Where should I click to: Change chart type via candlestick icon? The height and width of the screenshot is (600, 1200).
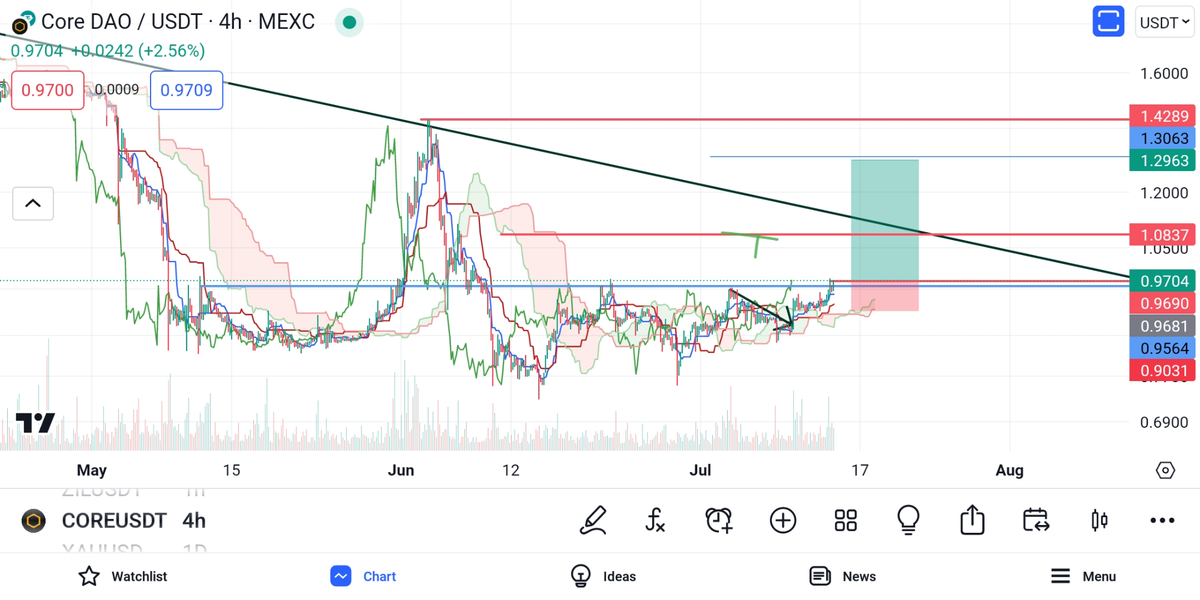coord(1099,520)
